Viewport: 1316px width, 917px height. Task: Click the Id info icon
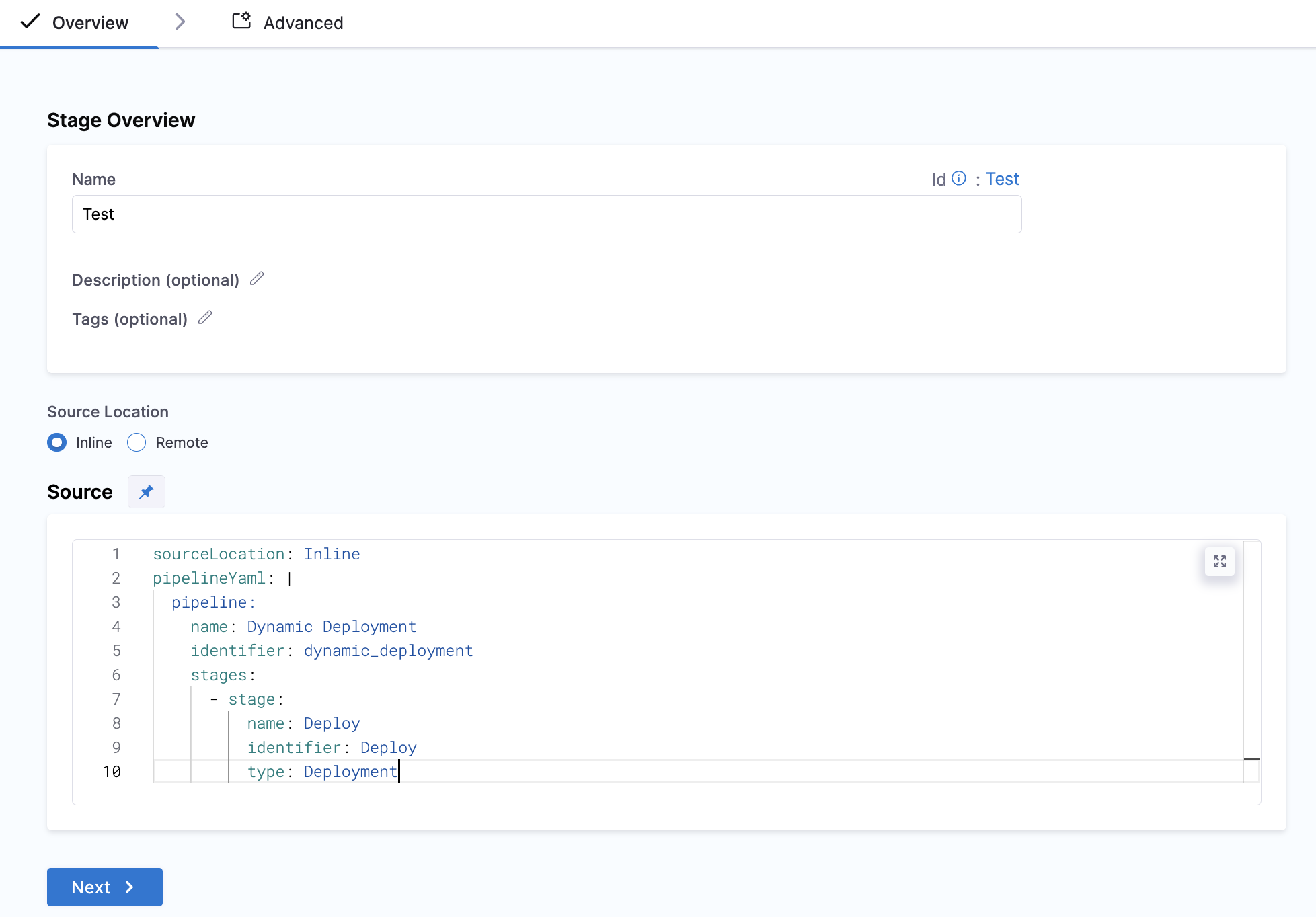[x=959, y=178]
